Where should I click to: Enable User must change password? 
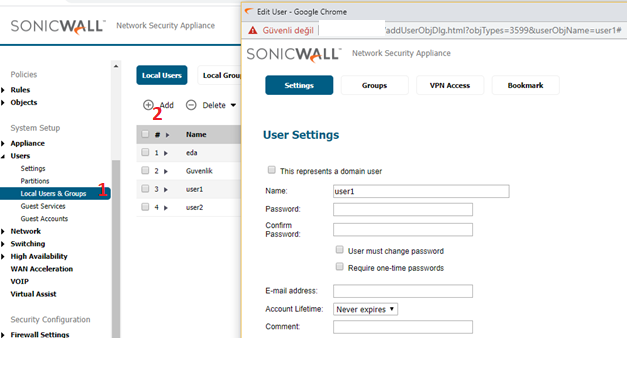point(339,250)
